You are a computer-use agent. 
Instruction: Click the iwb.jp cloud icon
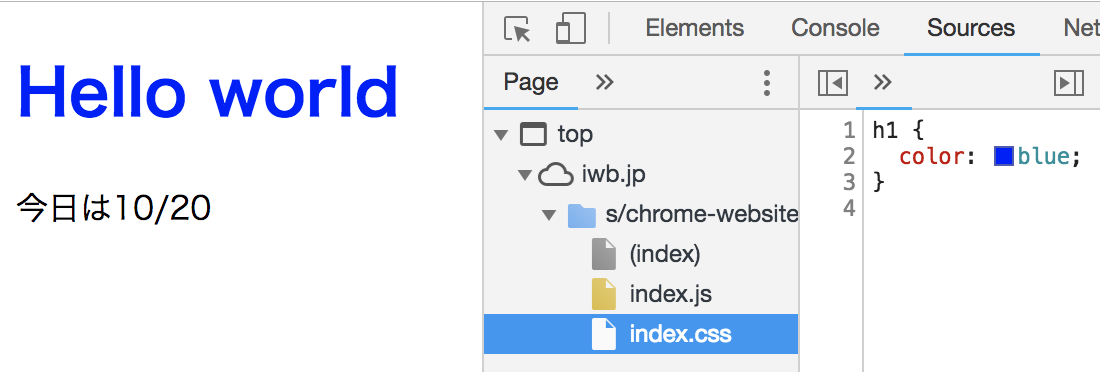click(556, 175)
